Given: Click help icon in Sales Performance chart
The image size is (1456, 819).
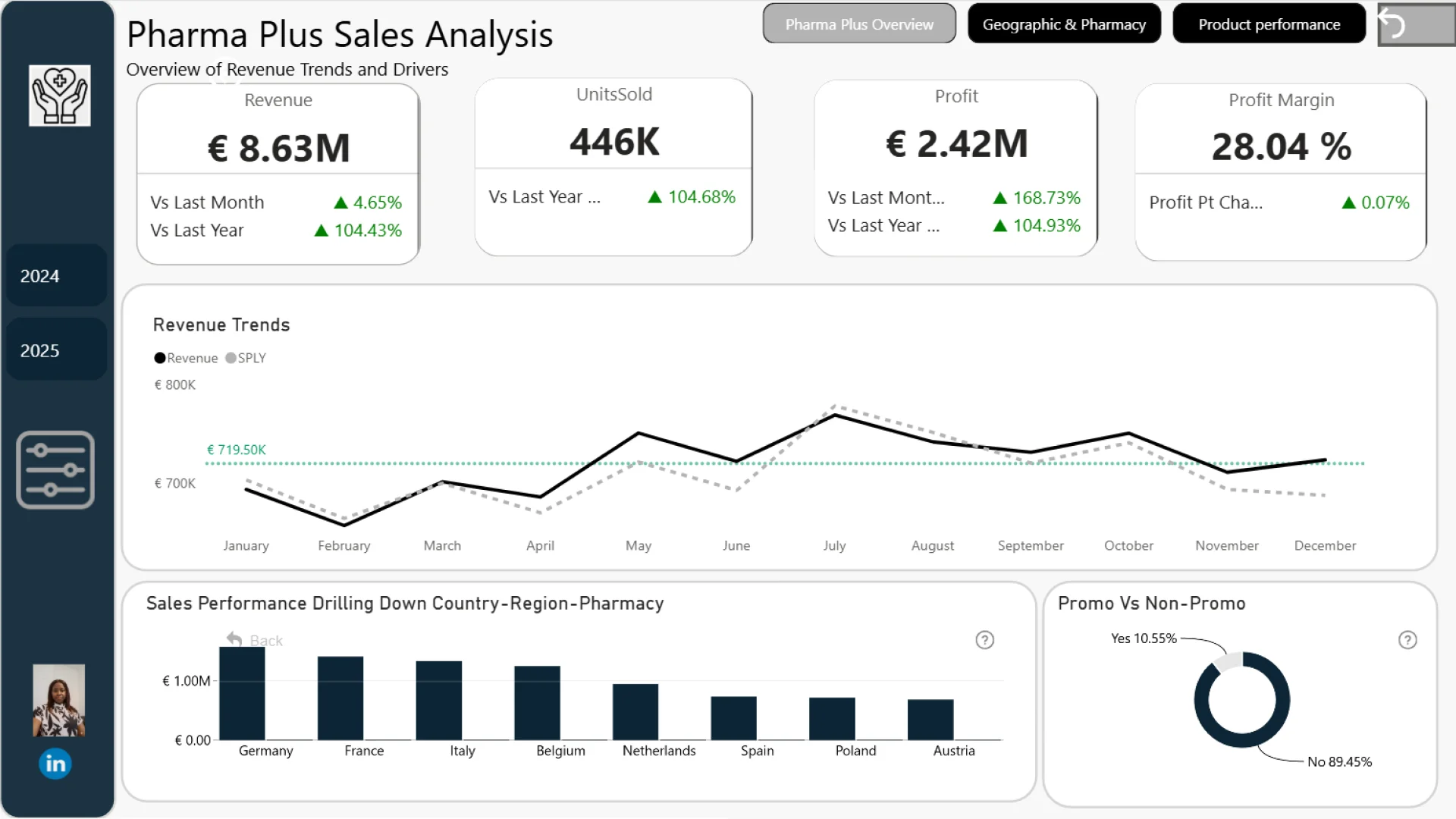Looking at the screenshot, I should pyautogui.click(x=984, y=640).
